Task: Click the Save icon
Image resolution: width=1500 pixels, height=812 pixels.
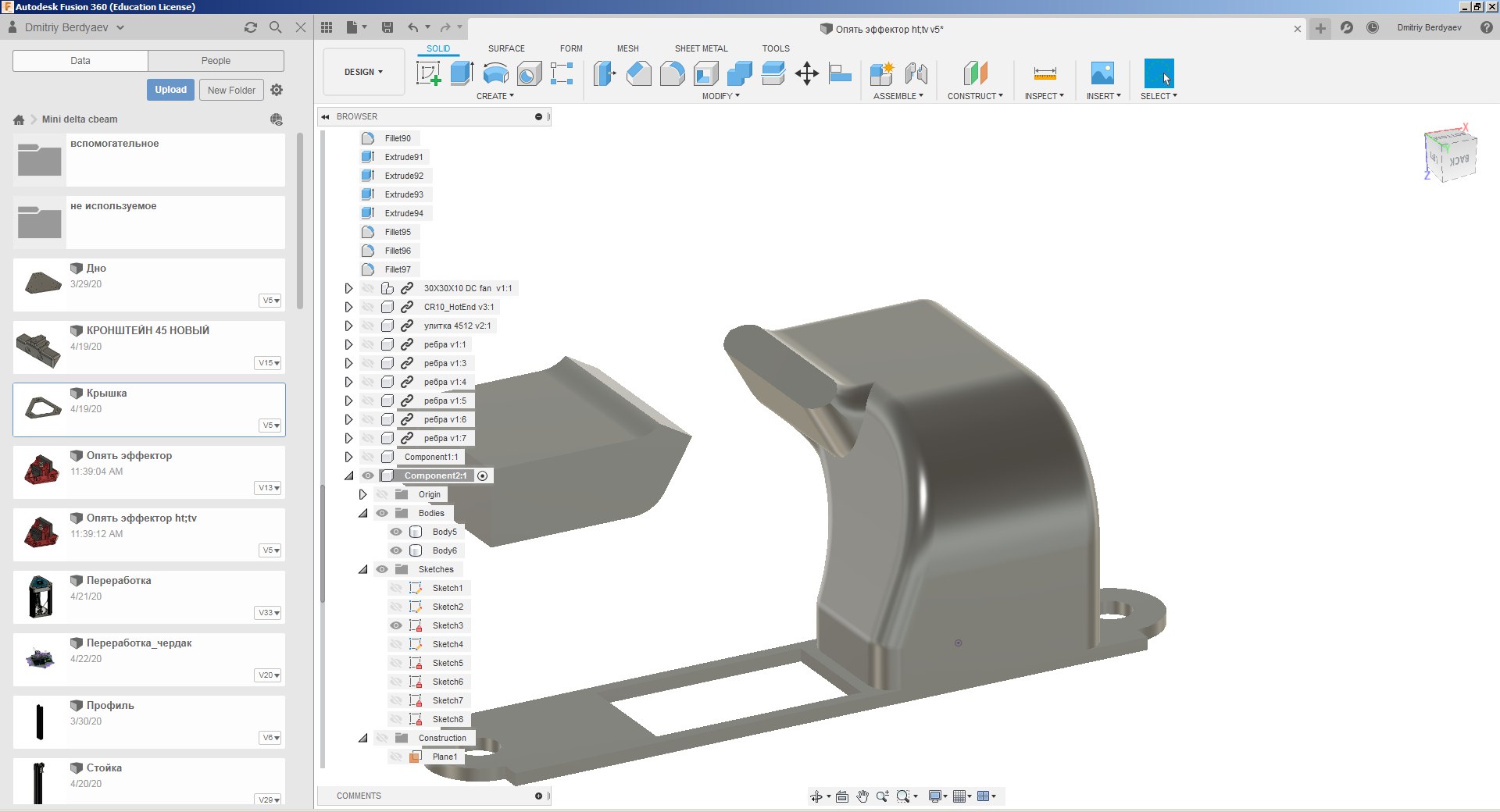Action: click(387, 27)
